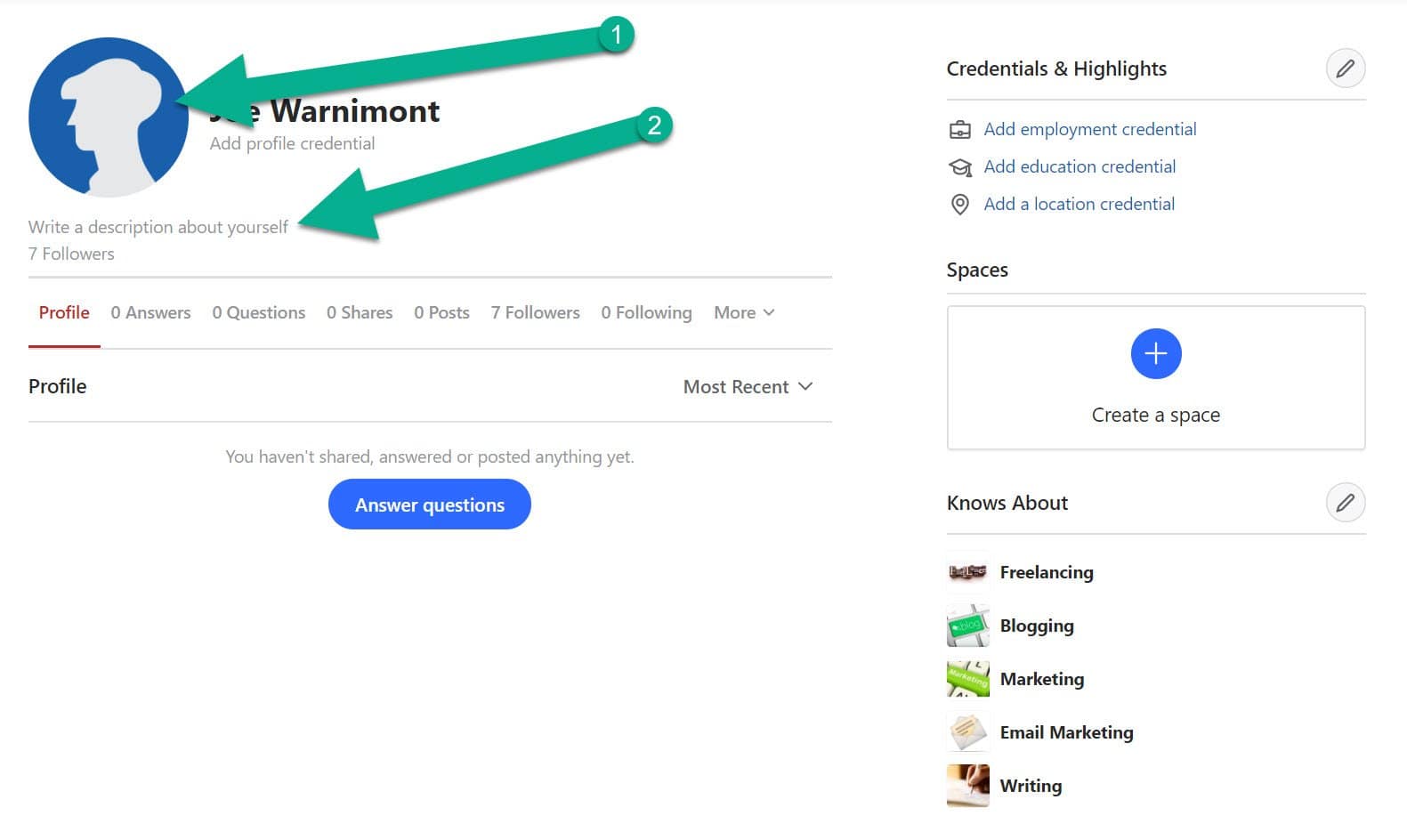Click Add profile credential under the name
This screenshot has width=1407, height=840.
(x=292, y=142)
